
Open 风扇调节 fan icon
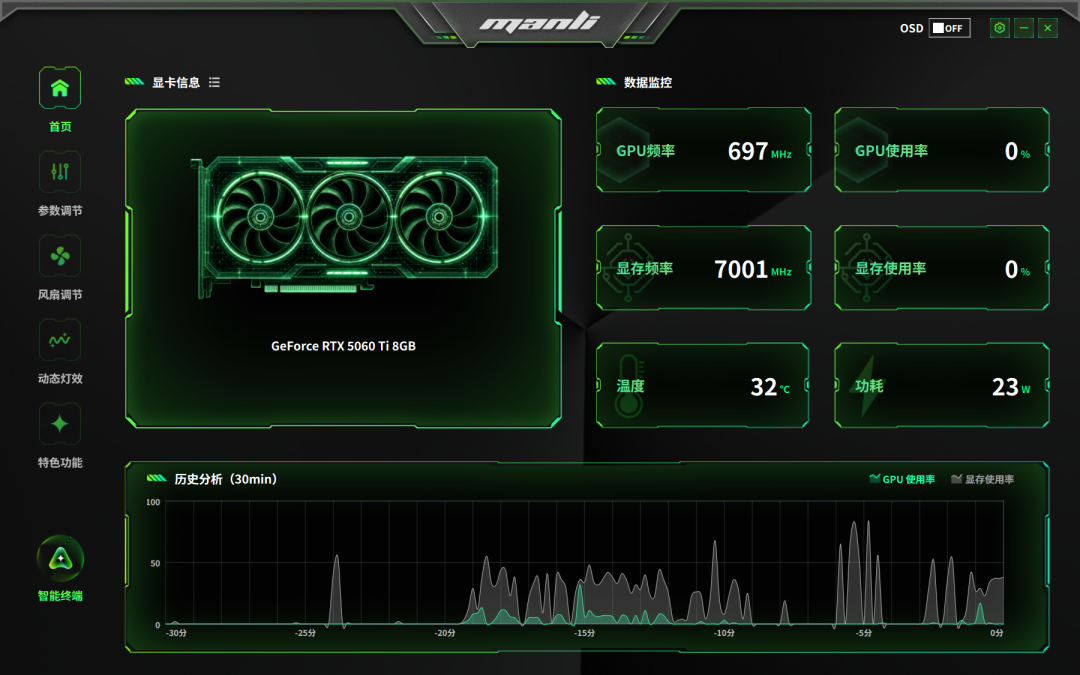coord(60,256)
